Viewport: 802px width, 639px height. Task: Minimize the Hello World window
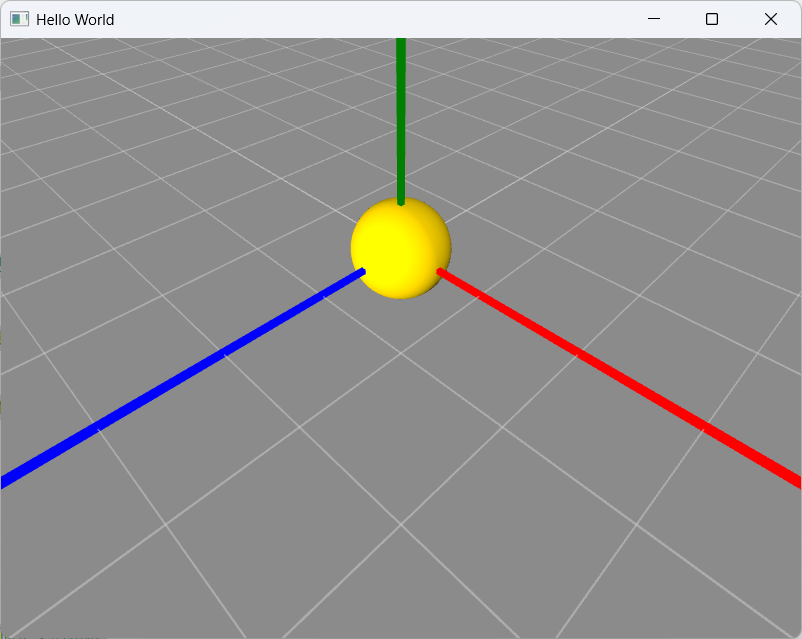point(654,19)
